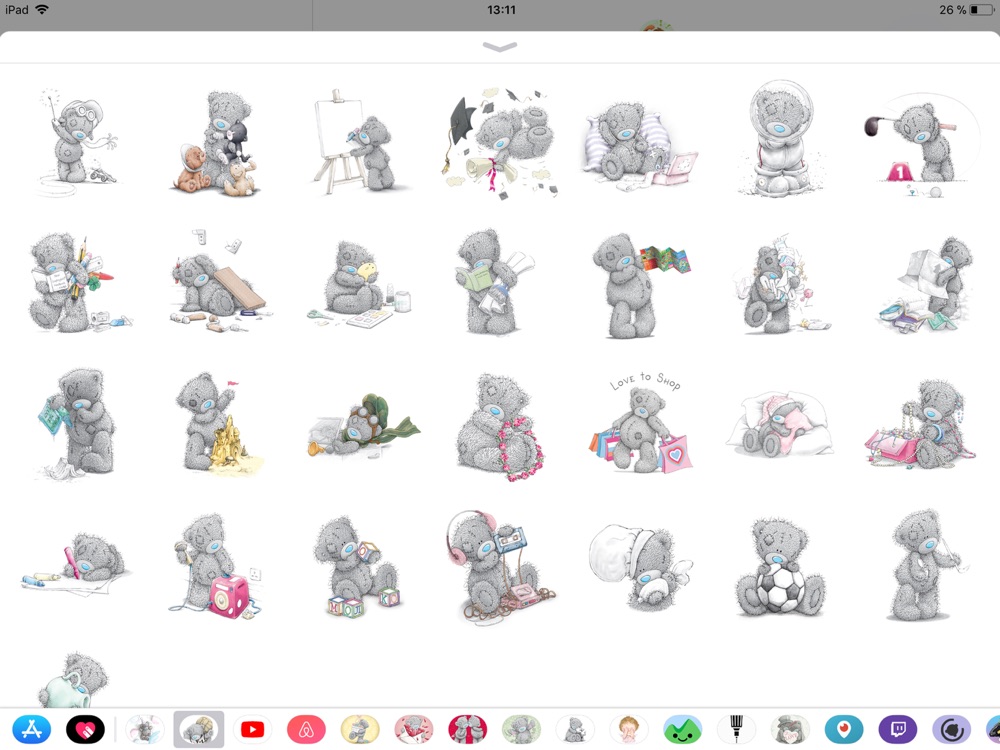Open the small sitting bear pack on white
The image size is (1000, 750).
[575, 730]
